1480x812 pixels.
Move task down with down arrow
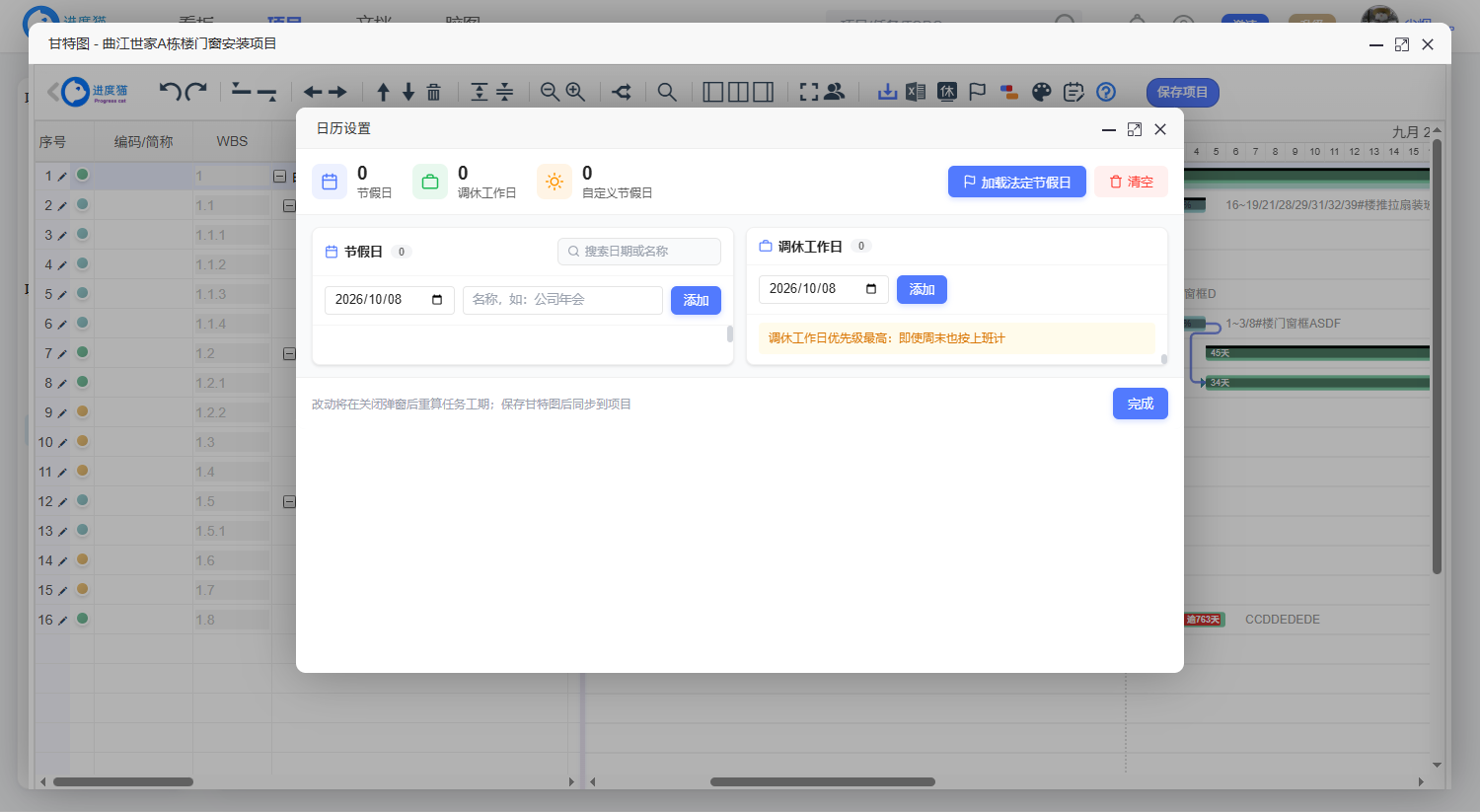pyautogui.click(x=407, y=92)
